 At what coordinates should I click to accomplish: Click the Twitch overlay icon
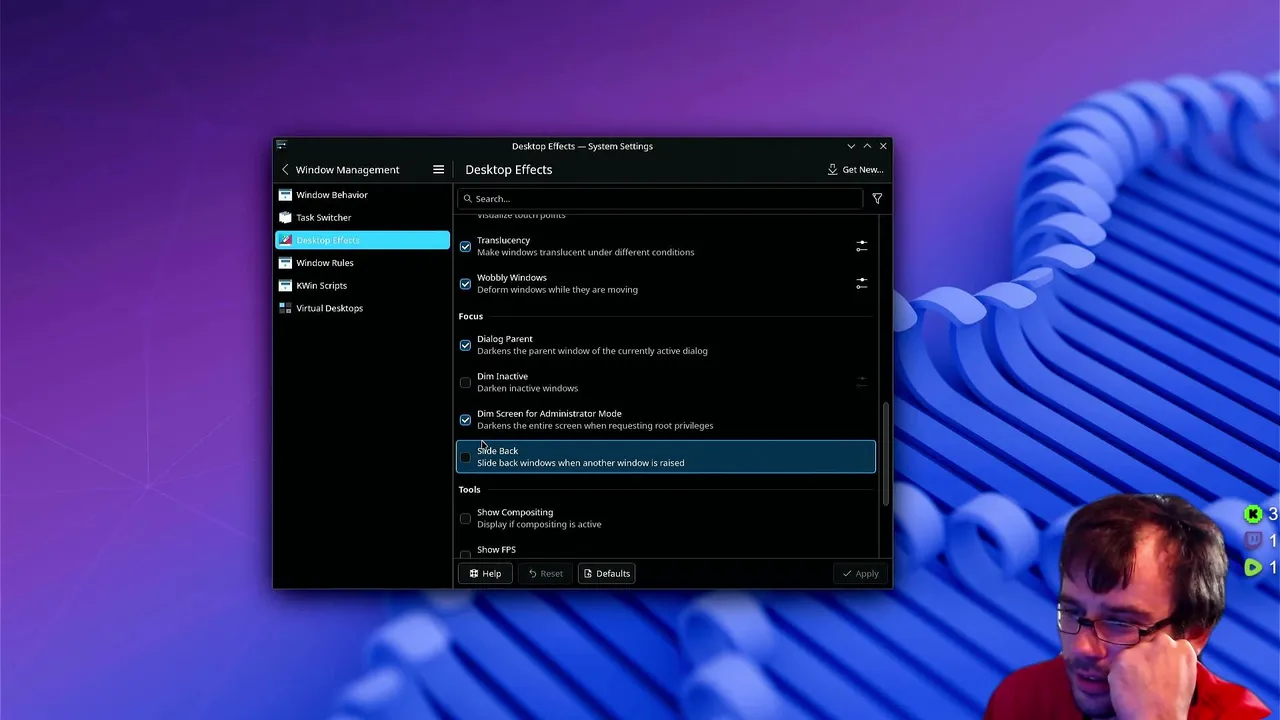pyautogui.click(x=1252, y=541)
